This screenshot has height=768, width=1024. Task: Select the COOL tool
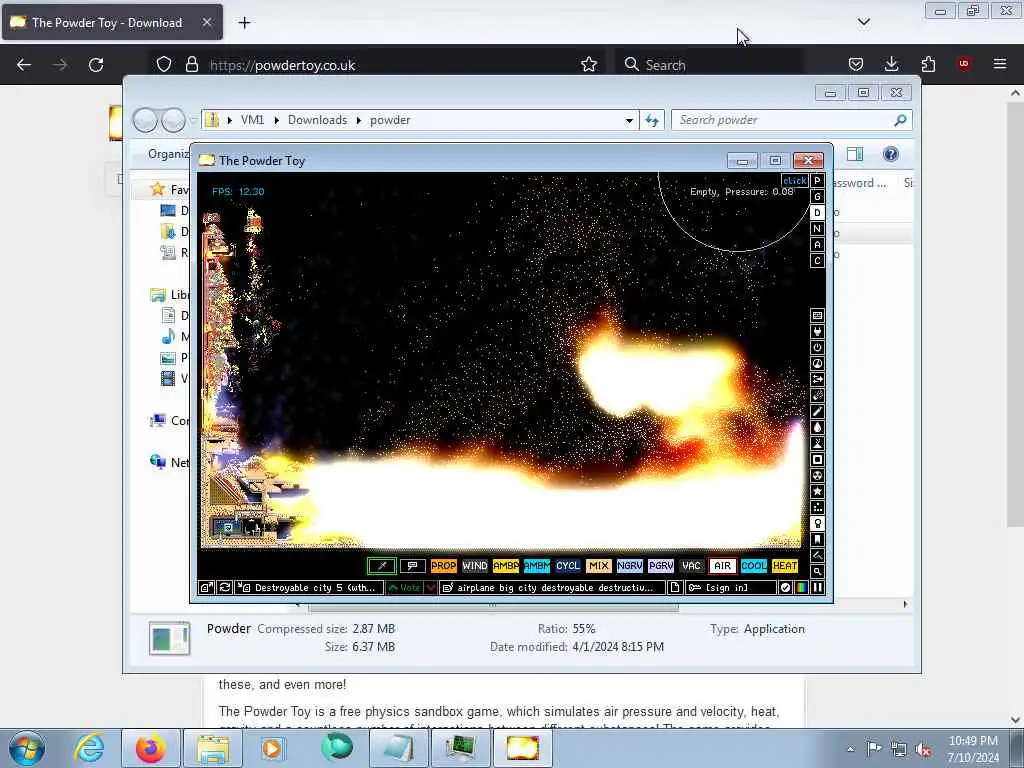[x=754, y=566]
